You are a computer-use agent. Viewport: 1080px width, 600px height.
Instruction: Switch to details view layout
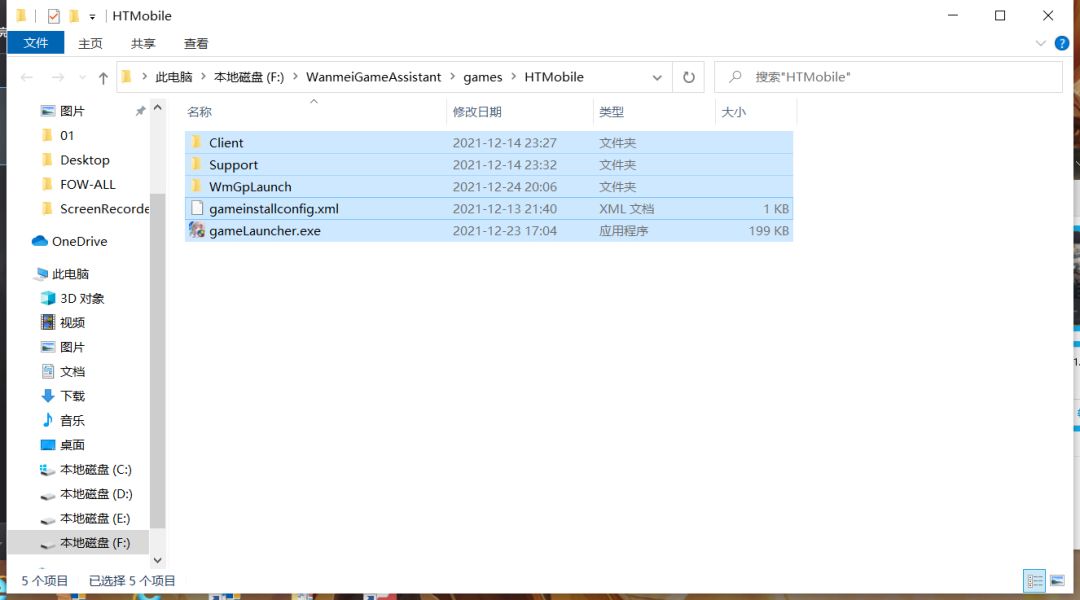point(1034,581)
